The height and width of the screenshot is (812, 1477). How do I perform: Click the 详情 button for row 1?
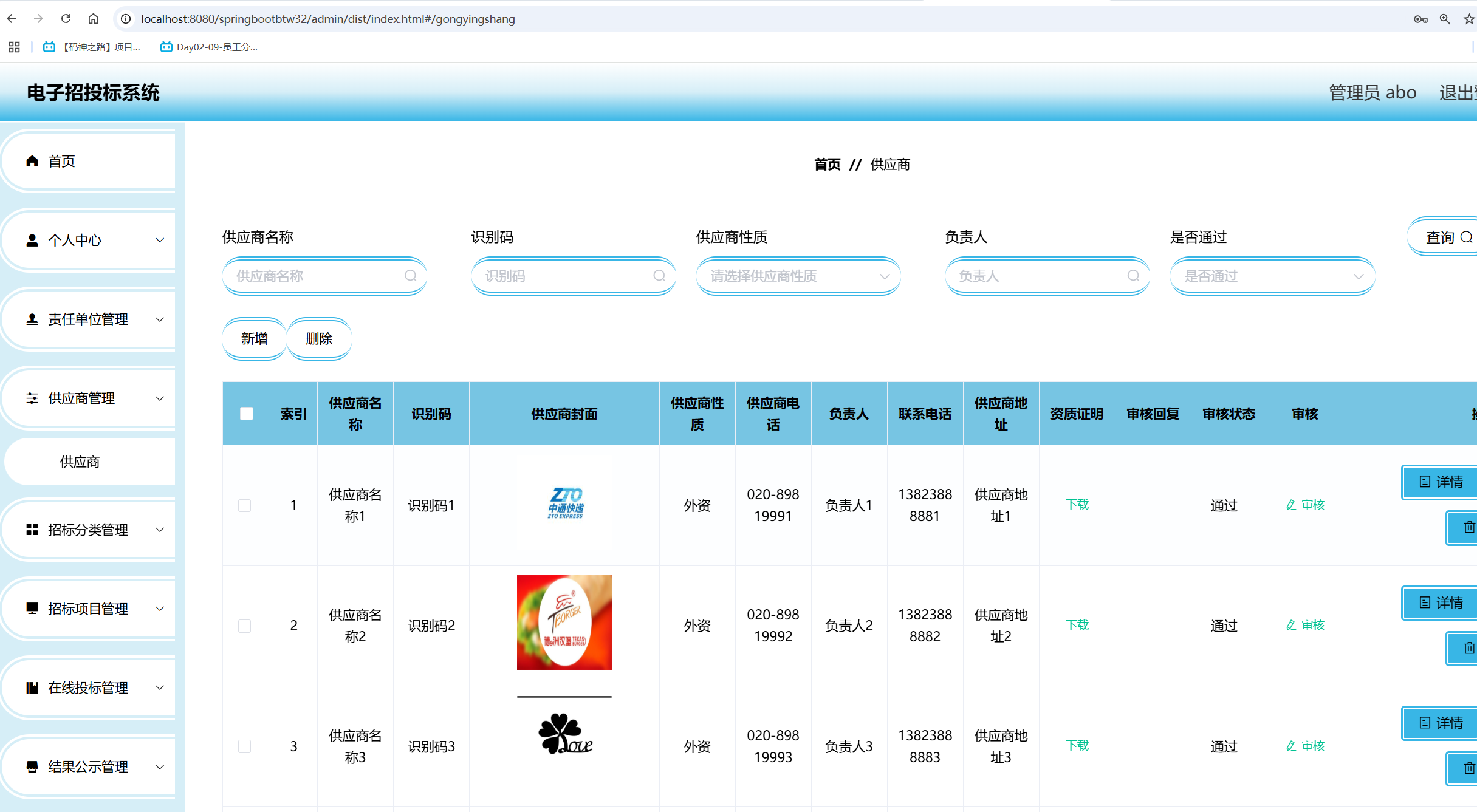coord(1440,482)
